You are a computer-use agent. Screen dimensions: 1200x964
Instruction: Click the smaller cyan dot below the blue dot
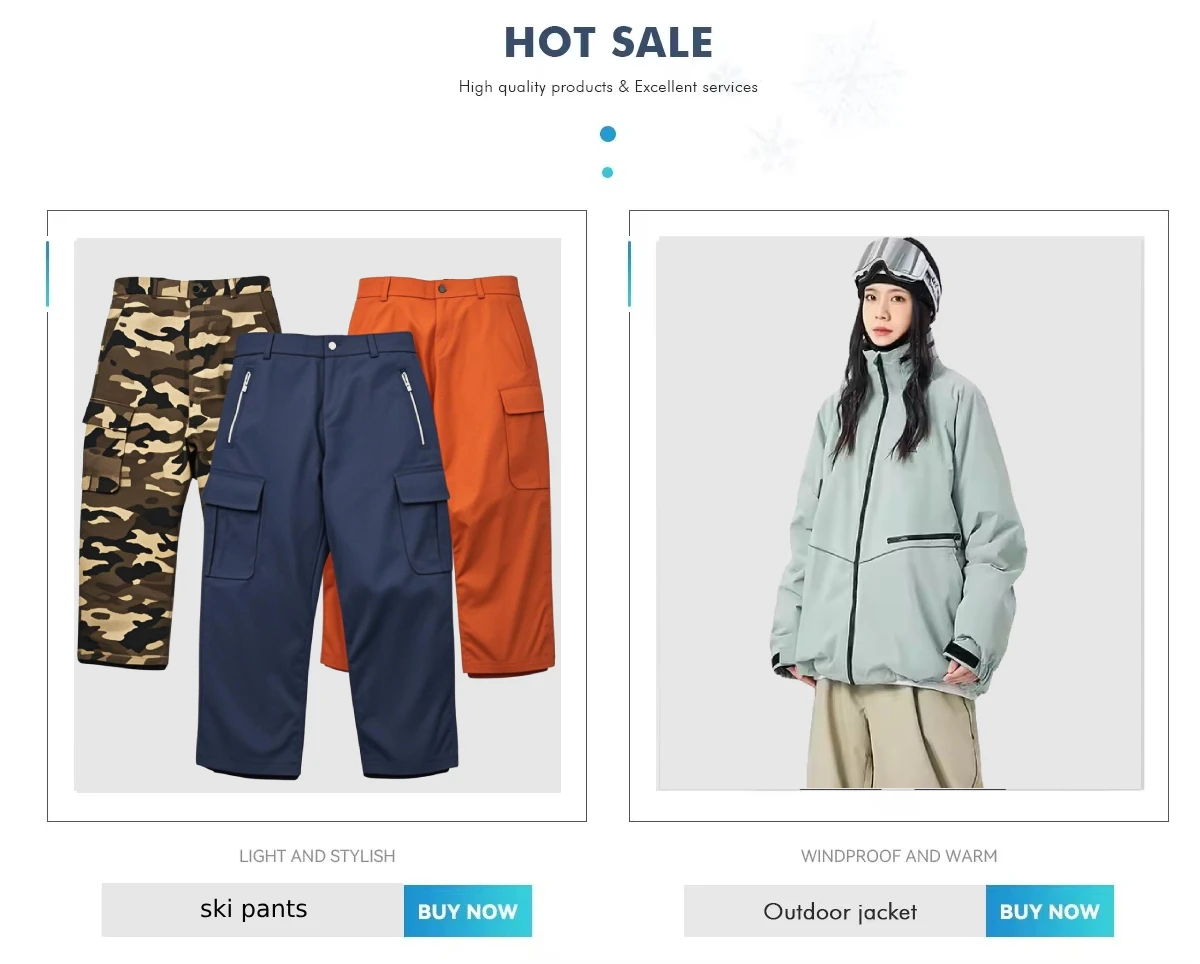click(607, 172)
